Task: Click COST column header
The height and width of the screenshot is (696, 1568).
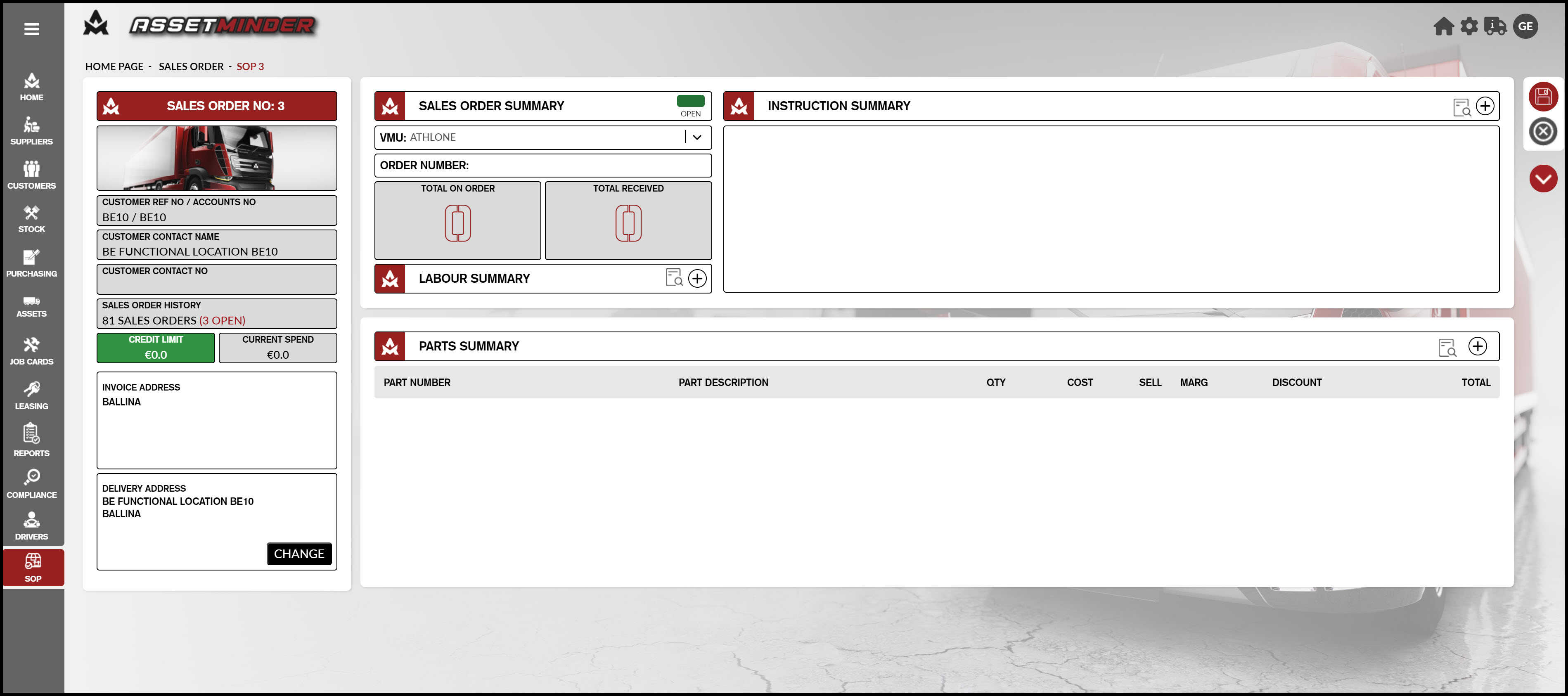Action: coord(1080,383)
